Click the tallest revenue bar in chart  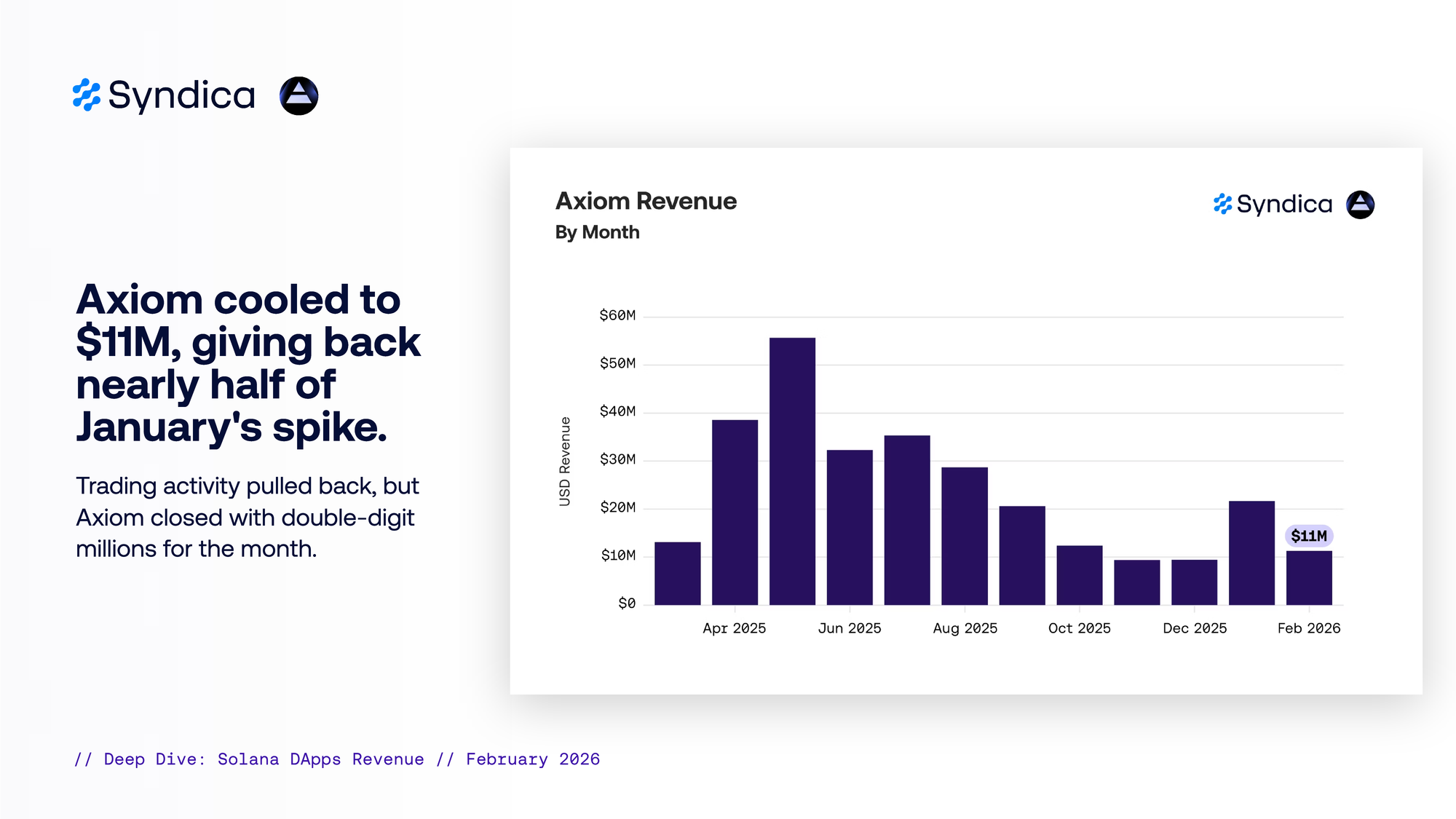tap(792, 471)
